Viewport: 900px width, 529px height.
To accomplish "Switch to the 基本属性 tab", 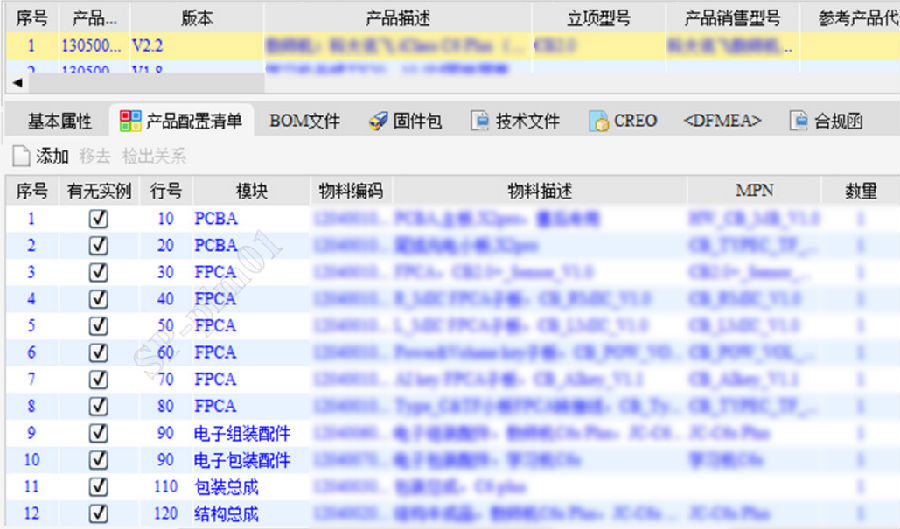I will coord(59,121).
